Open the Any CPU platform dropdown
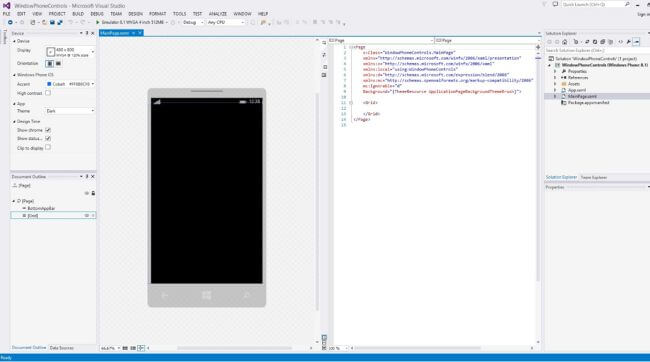The height and width of the screenshot is (362, 650). click(x=226, y=22)
